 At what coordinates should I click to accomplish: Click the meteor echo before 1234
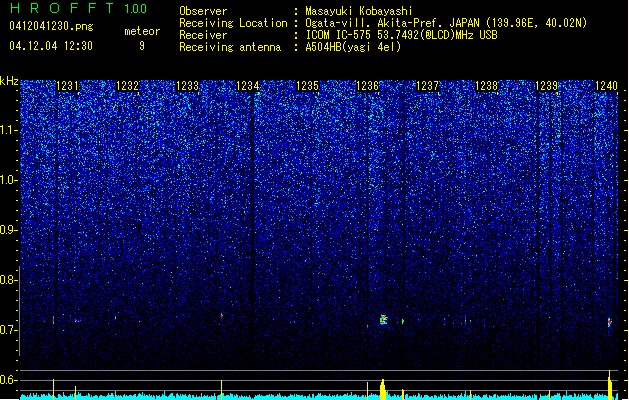click(x=221, y=316)
